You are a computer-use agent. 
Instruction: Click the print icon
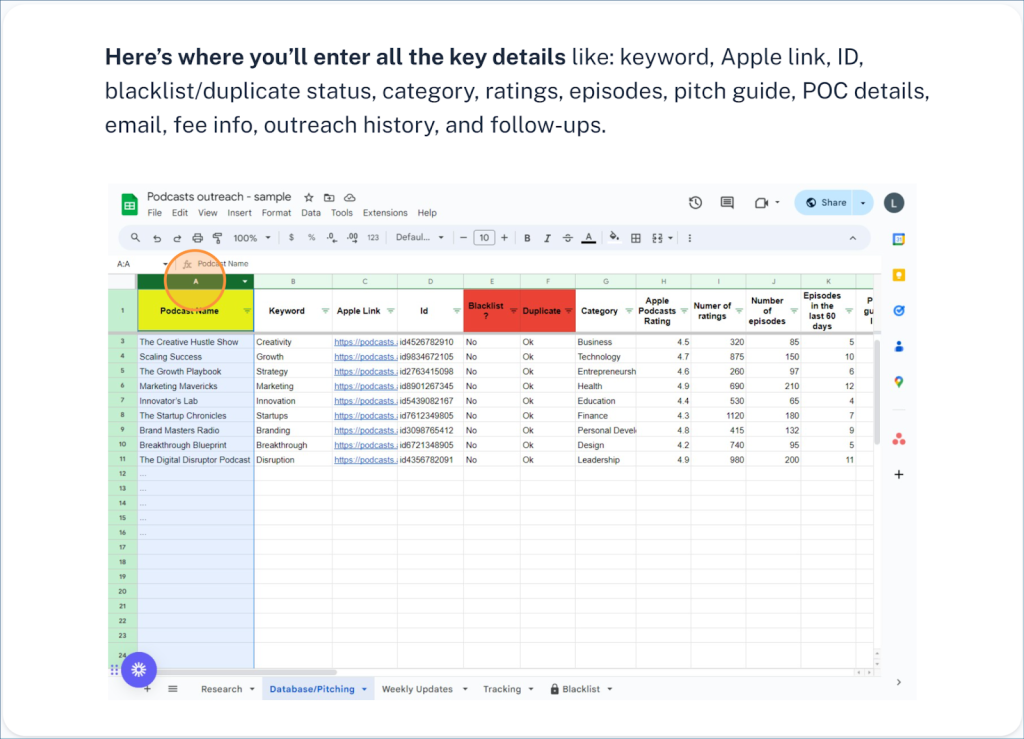point(197,238)
